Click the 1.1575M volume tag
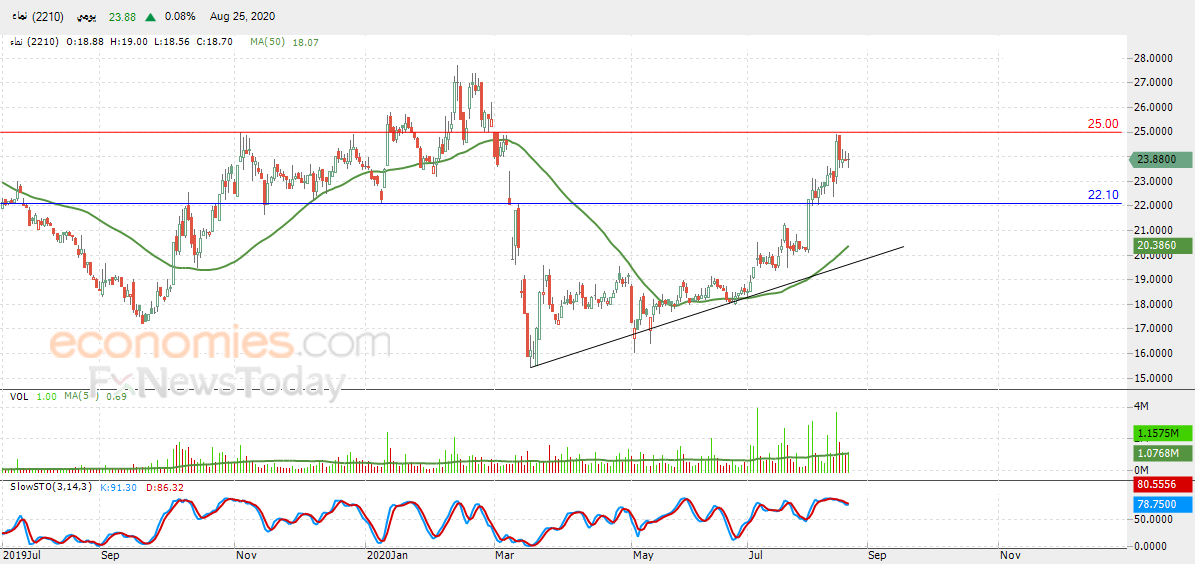The width and height of the screenshot is (1195, 564). coord(1162,434)
